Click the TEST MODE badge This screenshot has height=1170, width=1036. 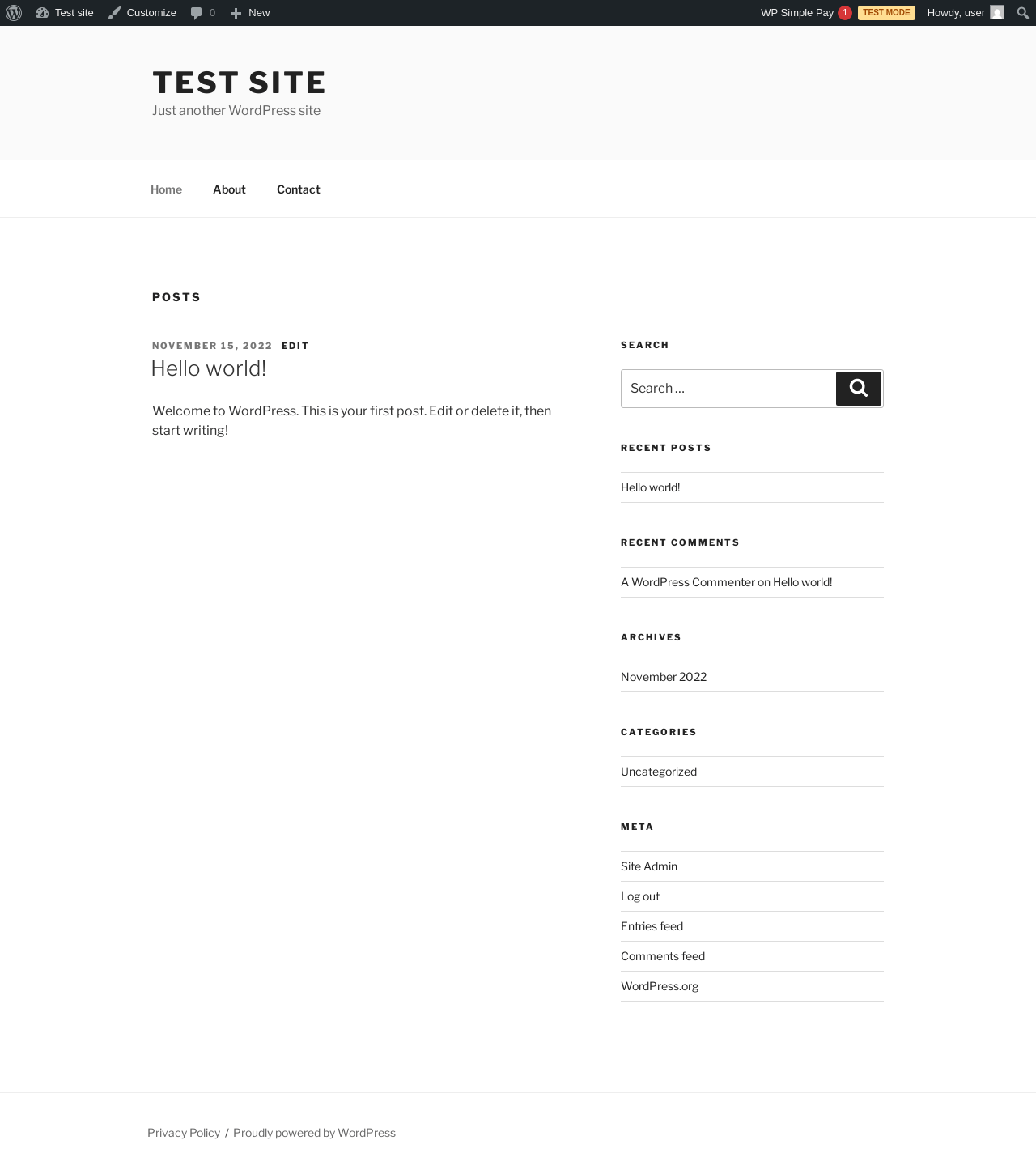tap(886, 13)
